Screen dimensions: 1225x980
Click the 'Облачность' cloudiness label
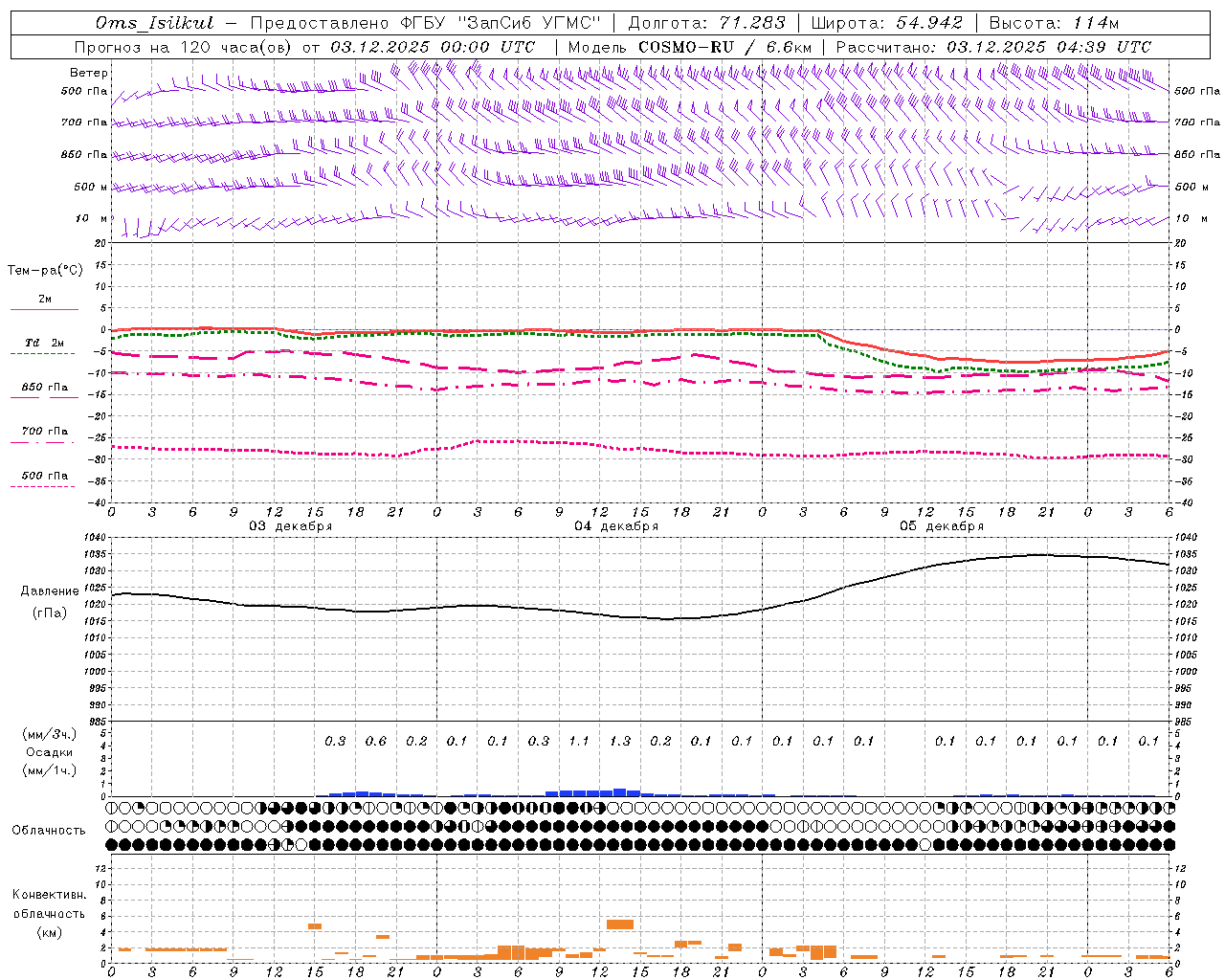(49, 831)
